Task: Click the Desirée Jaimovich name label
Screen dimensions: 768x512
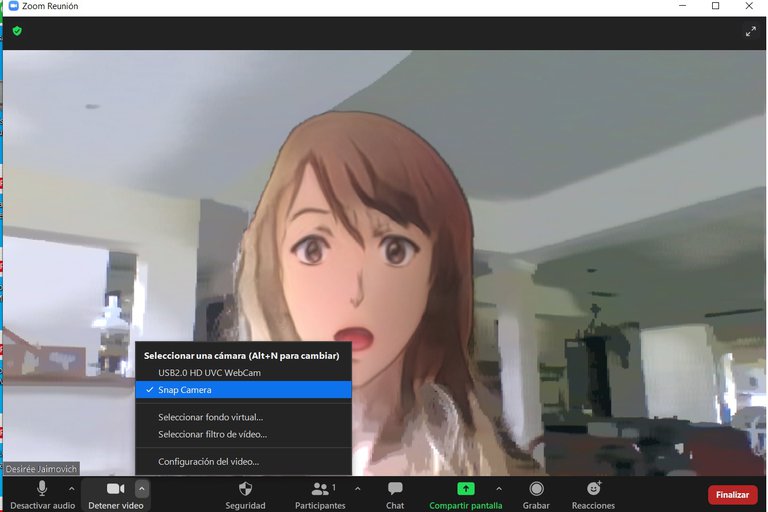Action: point(41,469)
